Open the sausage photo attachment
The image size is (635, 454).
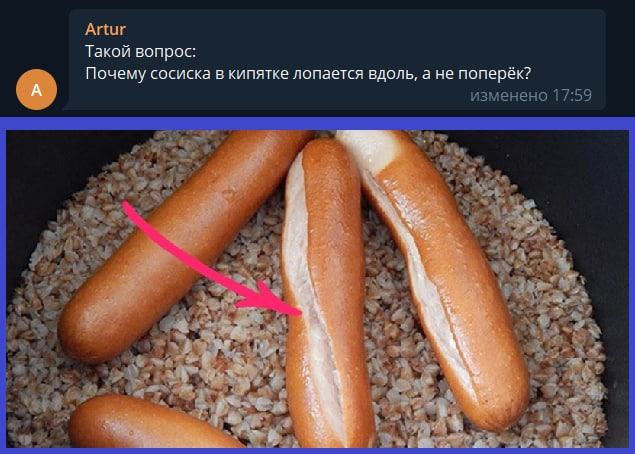318,289
